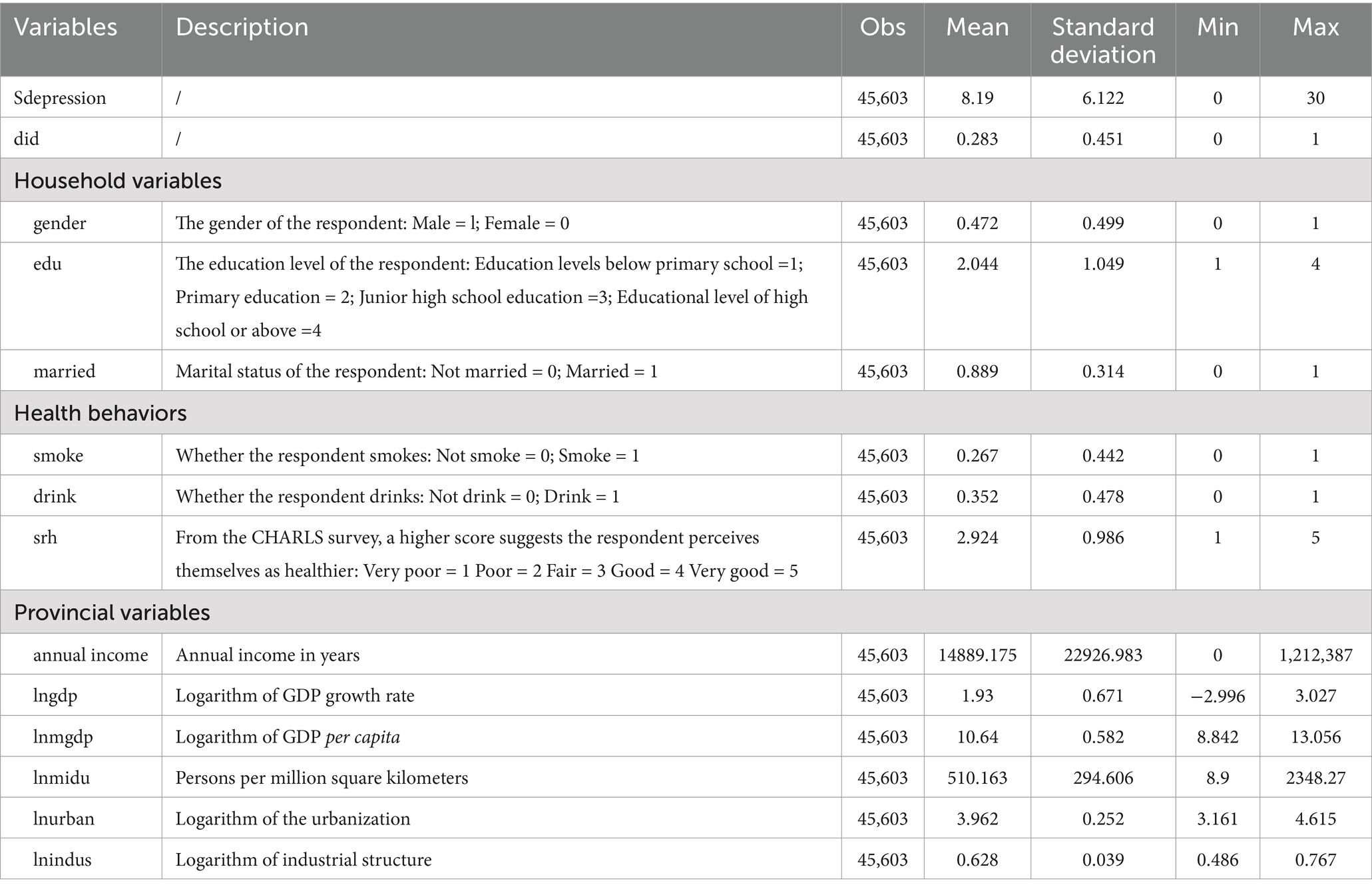Select annual income max value 1,212,387
This screenshot has width=1372, height=891.
(1315, 655)
